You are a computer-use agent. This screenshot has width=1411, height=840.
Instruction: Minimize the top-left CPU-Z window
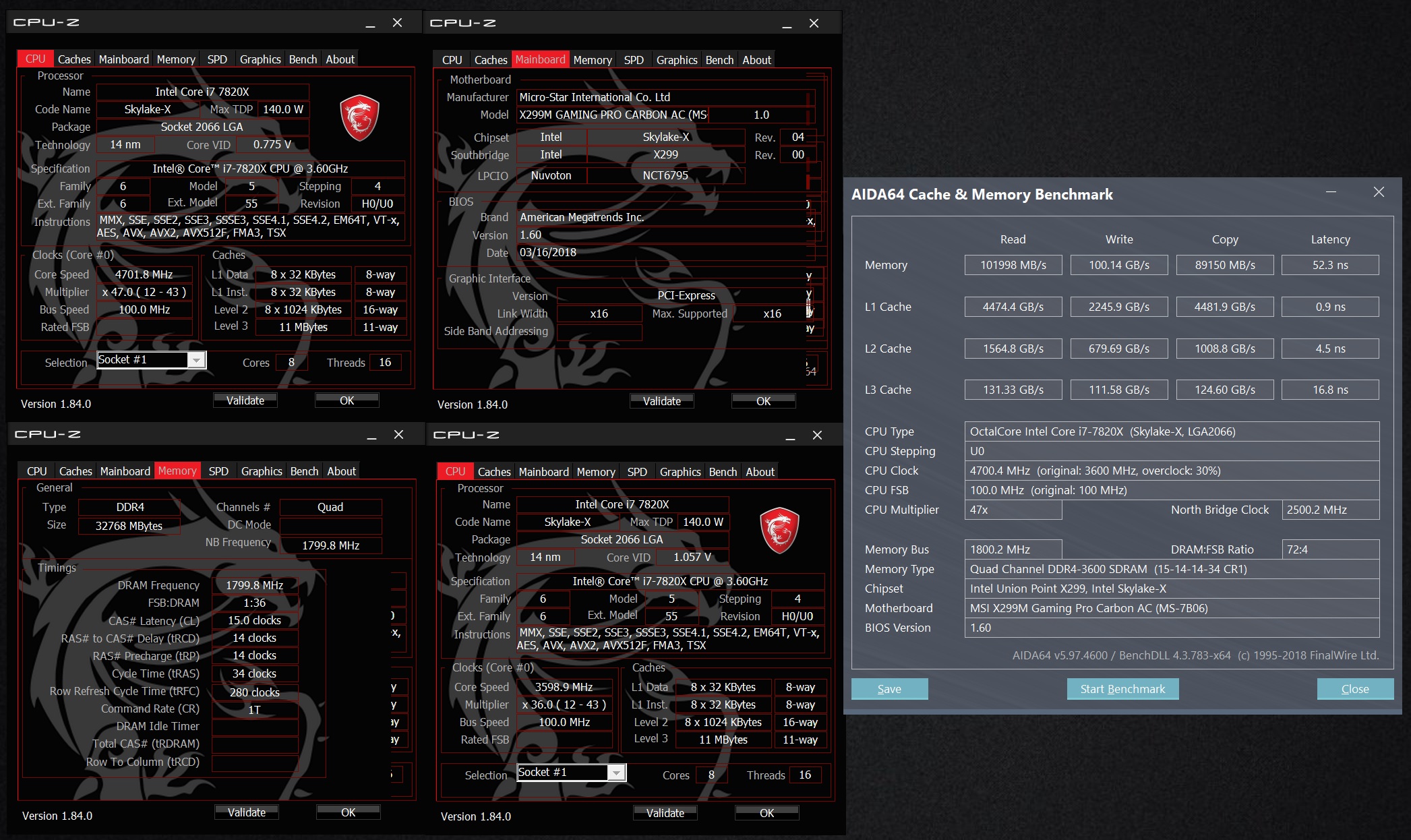point(370,24)
